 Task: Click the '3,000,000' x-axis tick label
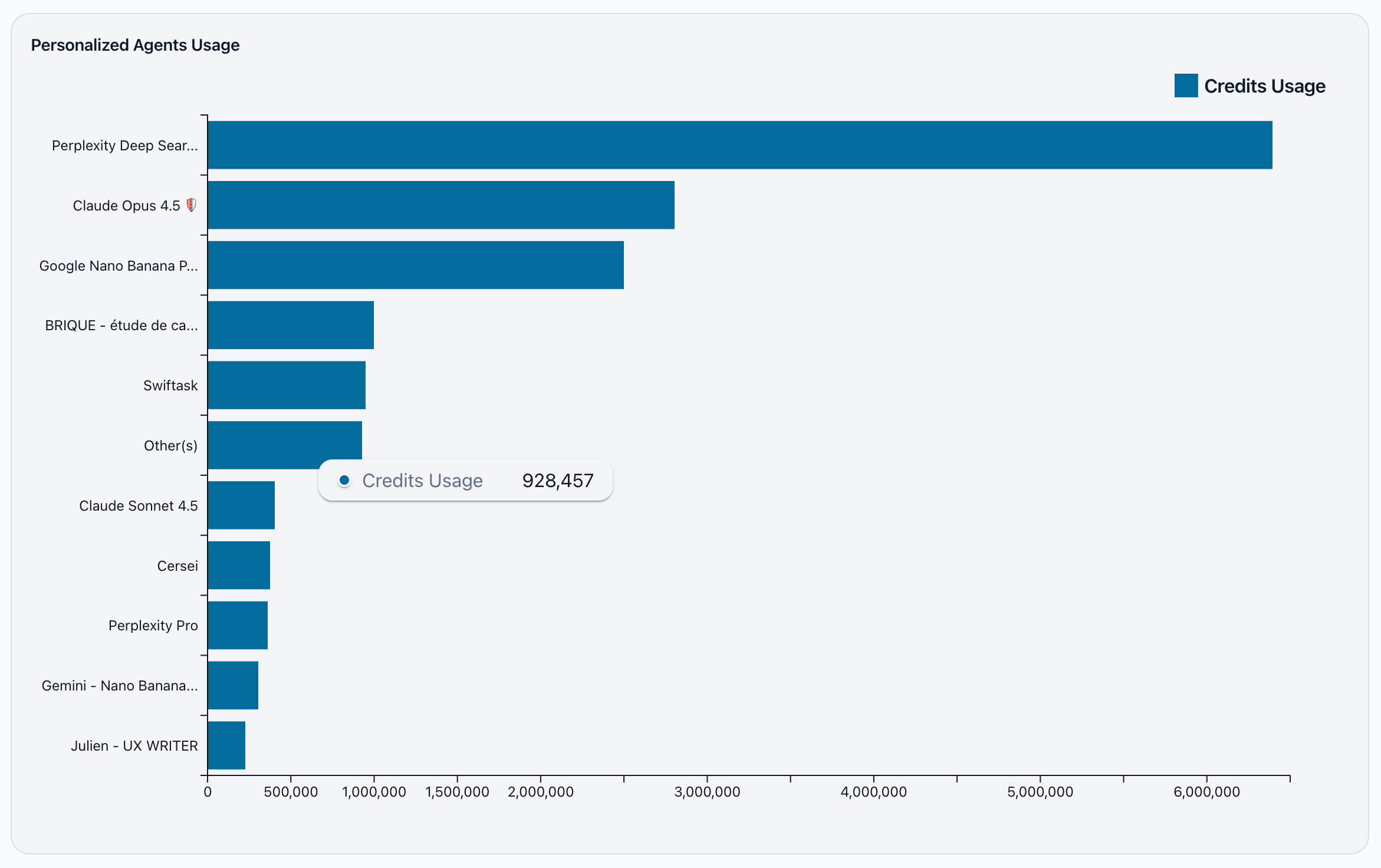[x=707, y=792]
